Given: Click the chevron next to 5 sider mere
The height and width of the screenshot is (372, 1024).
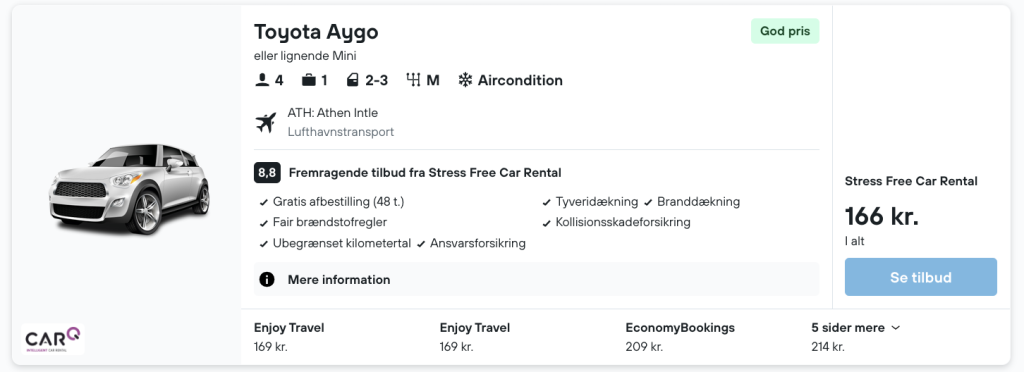Looking at the screenshot, I should (x=895, y=328).
